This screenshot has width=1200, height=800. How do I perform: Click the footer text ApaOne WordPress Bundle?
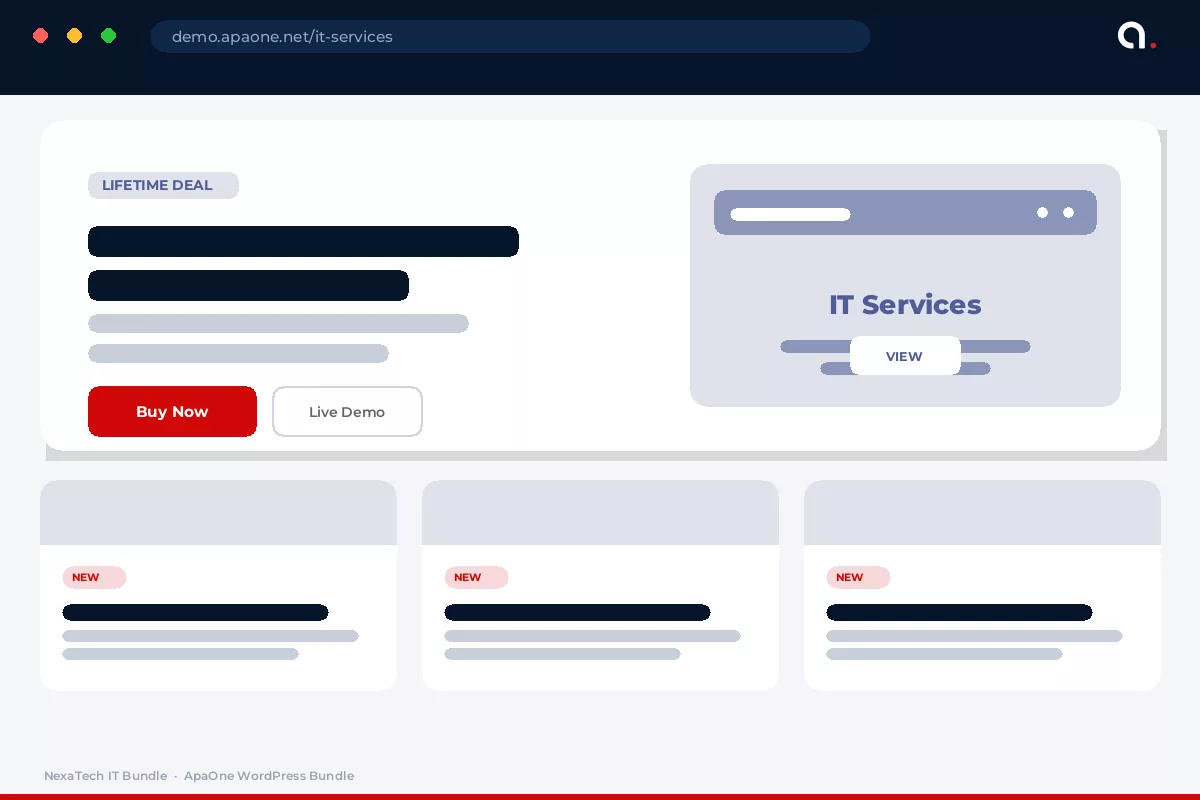269,776
